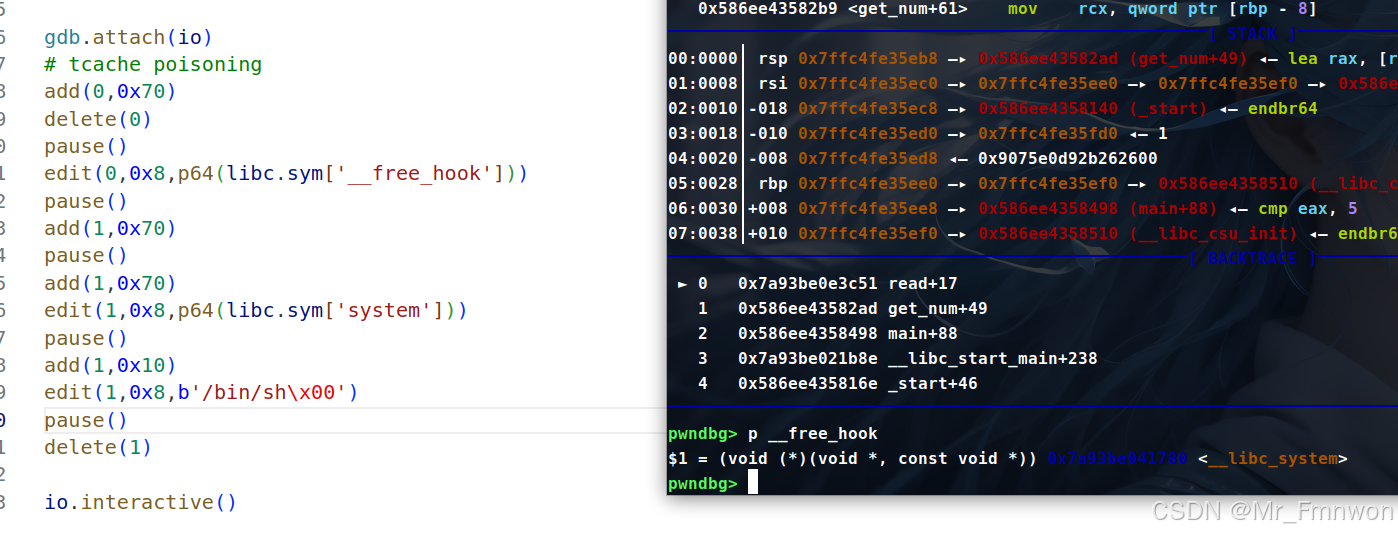Select stack row 03:0018 offset -010

(918, 134)
